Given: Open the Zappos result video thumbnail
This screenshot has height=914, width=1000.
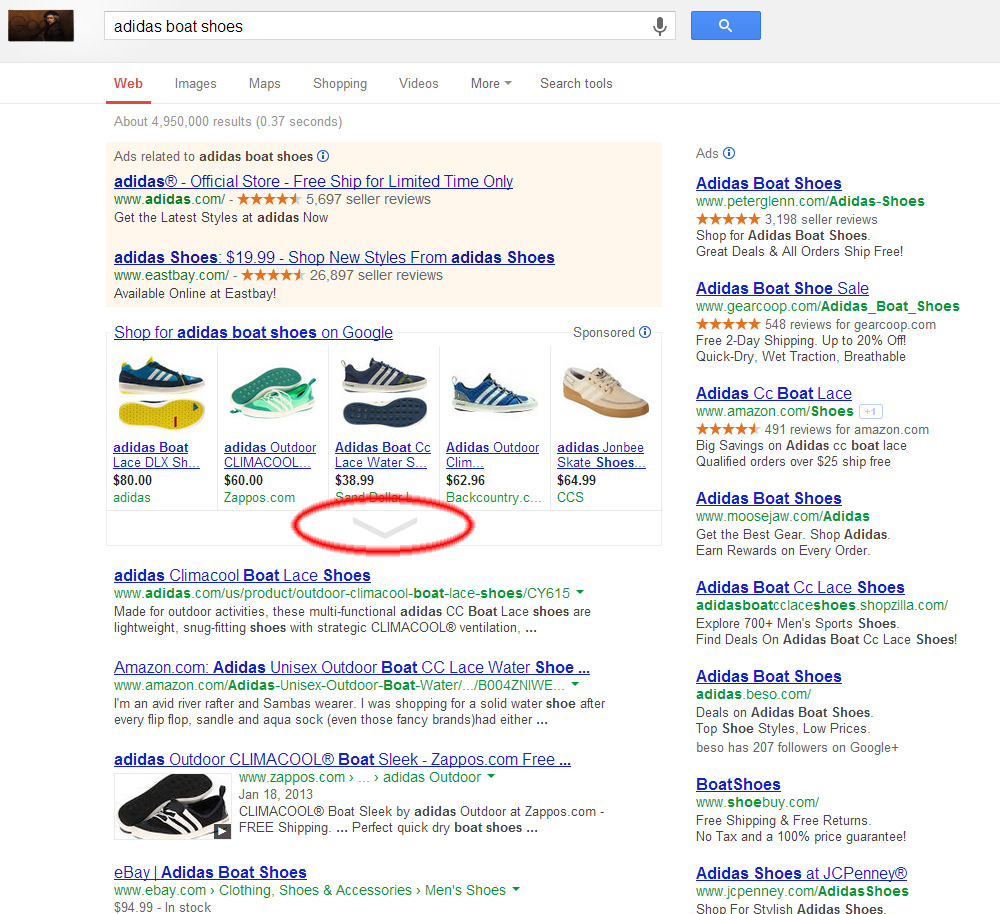Looking at the screenshot, I should 171,805.
